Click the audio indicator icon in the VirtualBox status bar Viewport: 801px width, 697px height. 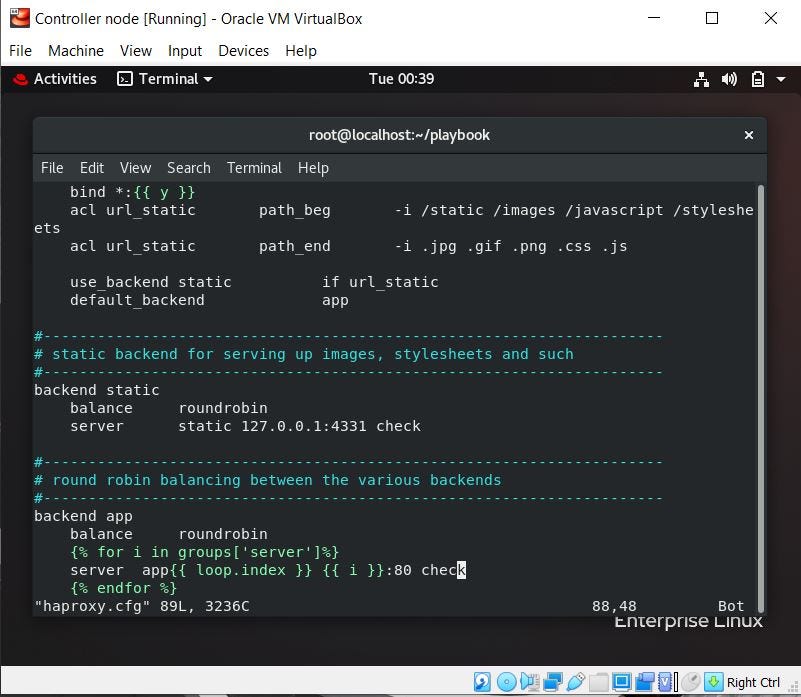530,682
